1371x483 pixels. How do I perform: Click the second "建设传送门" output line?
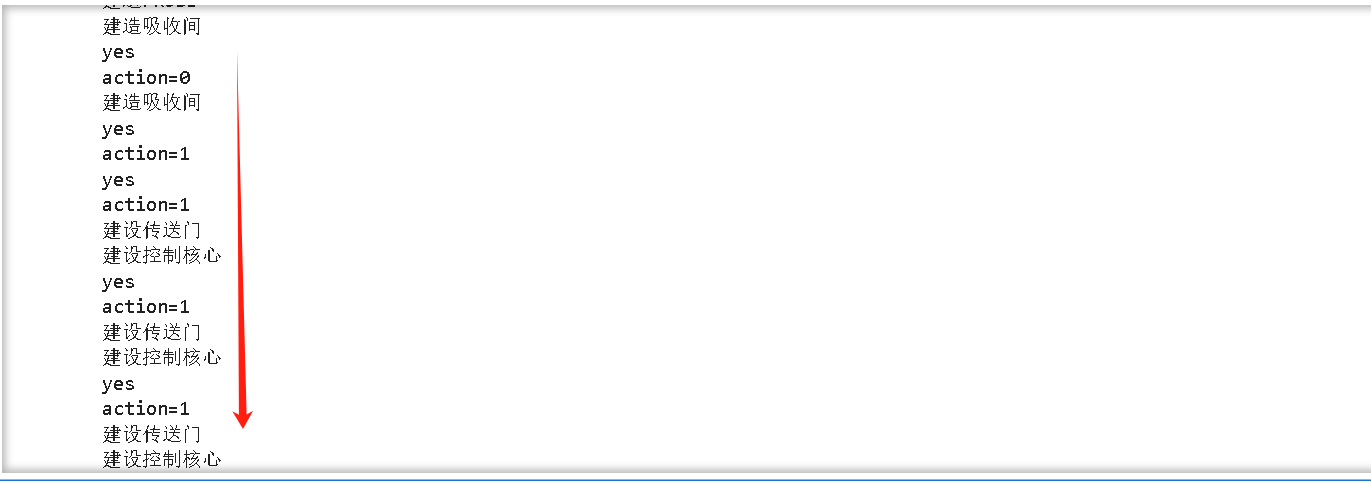tap(152, 332)
